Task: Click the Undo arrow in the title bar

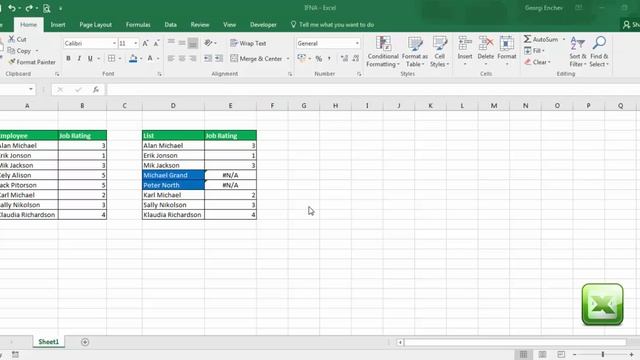Action: (x=12, y=8)
